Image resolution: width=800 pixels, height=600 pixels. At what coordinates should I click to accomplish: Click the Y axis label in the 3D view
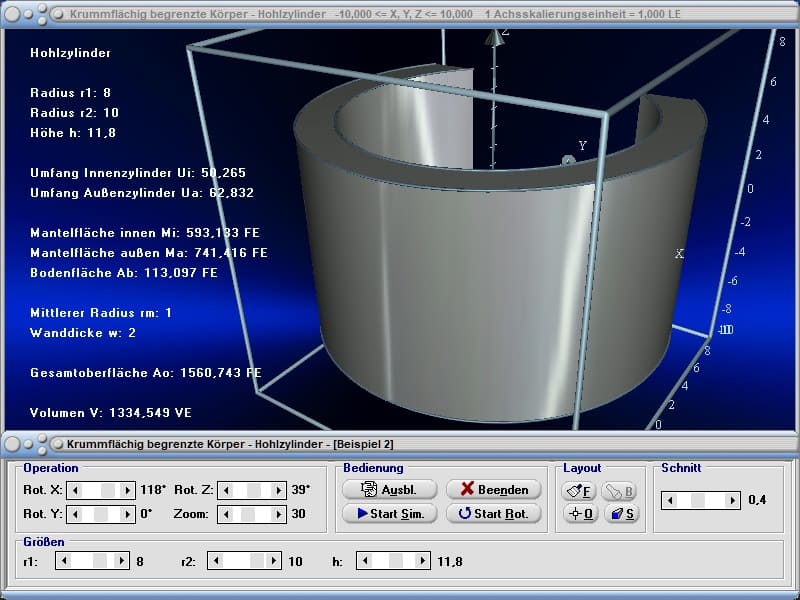(583, 146)
